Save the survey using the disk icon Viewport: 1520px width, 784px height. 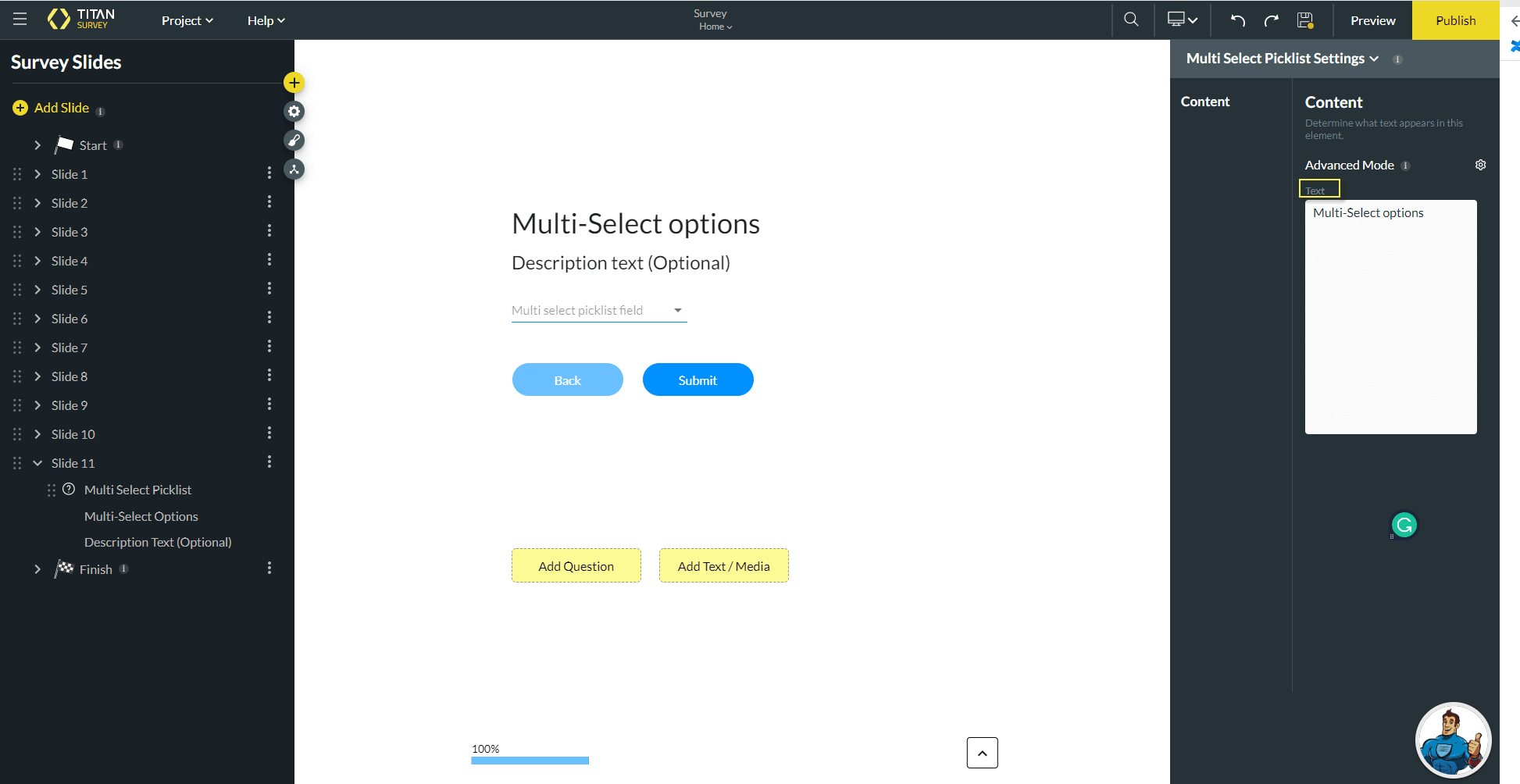(x=1305, y=20)
